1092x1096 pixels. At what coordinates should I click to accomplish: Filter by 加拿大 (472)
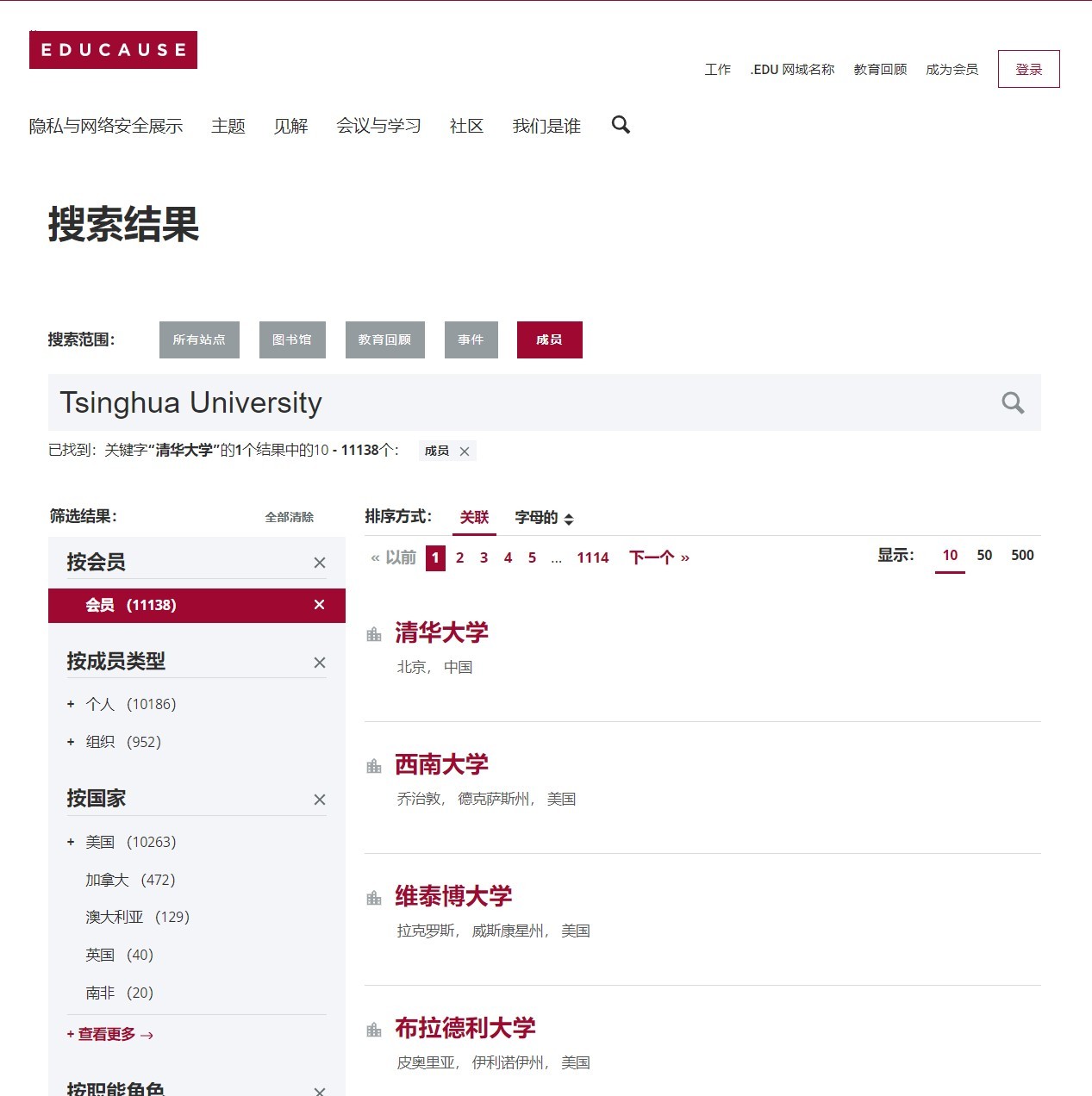pyautogui.click(x=130, y=880)
